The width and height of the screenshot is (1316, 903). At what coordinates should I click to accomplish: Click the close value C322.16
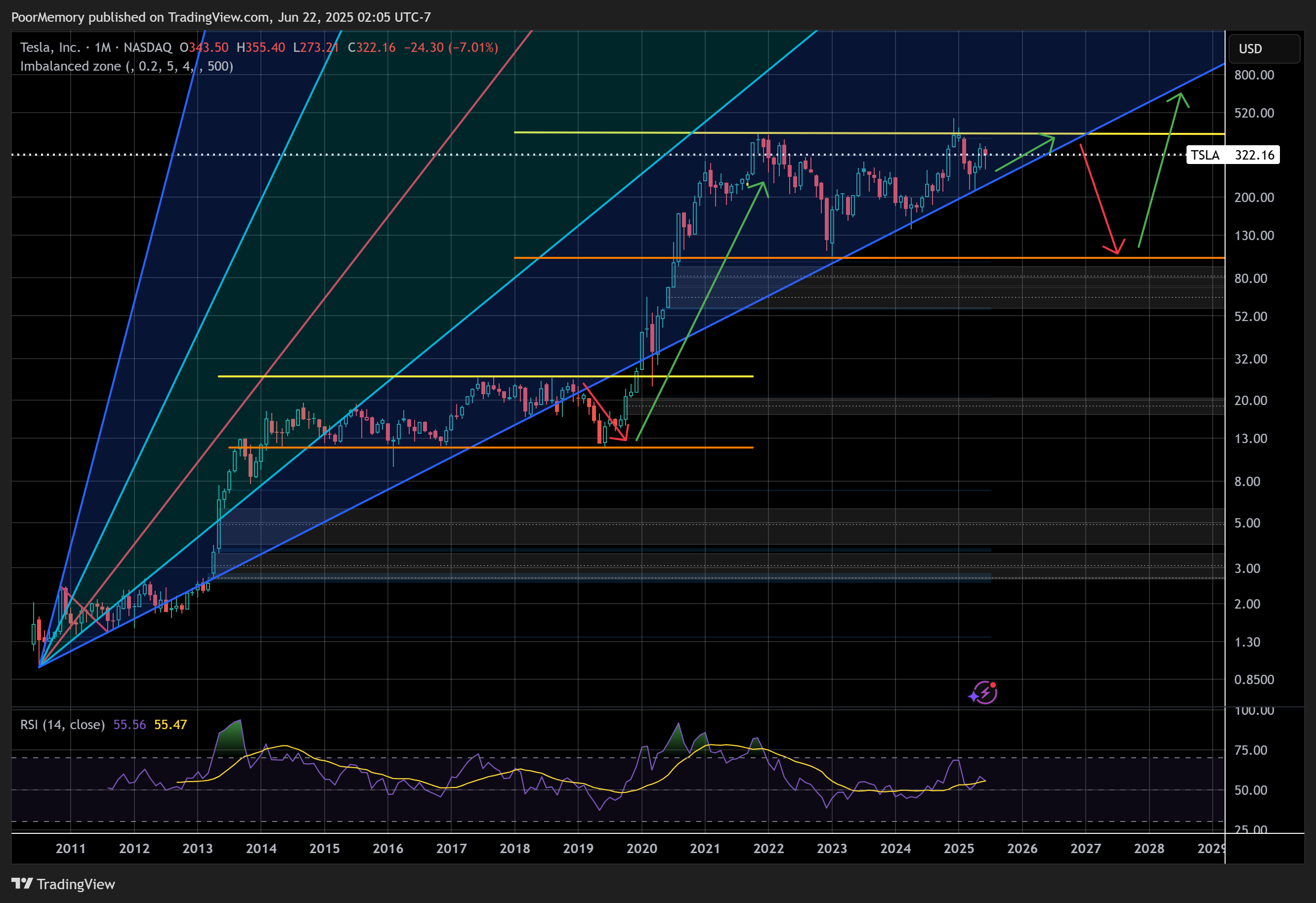coord(372,47)
